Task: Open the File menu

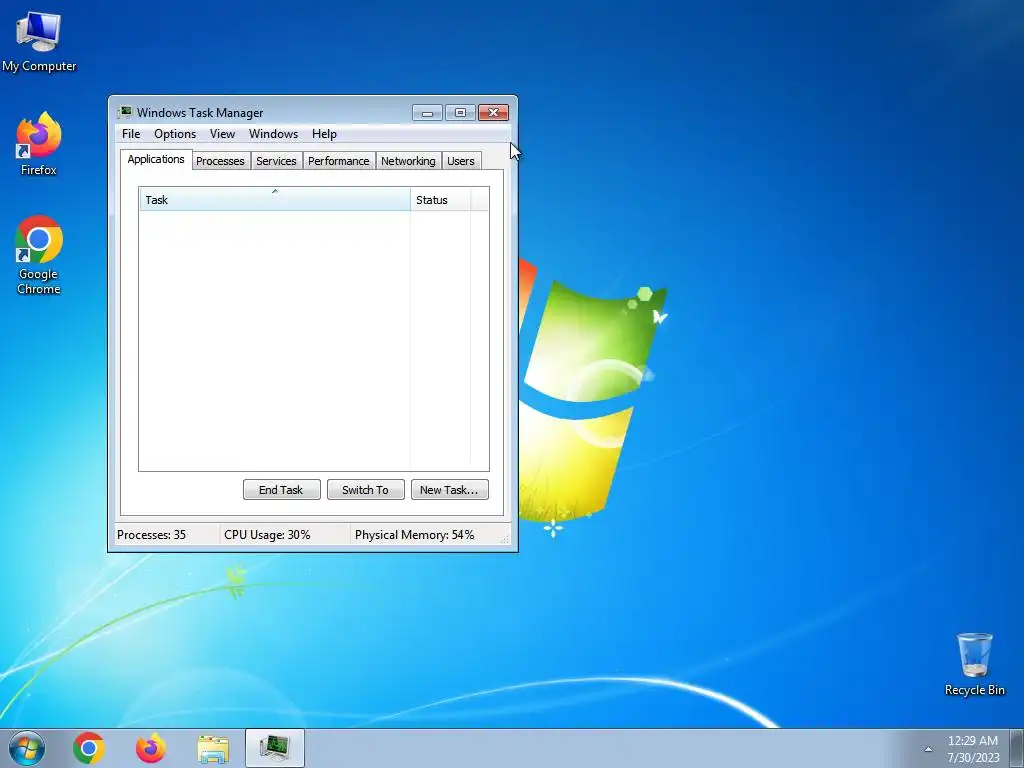Action: point(131,134)
